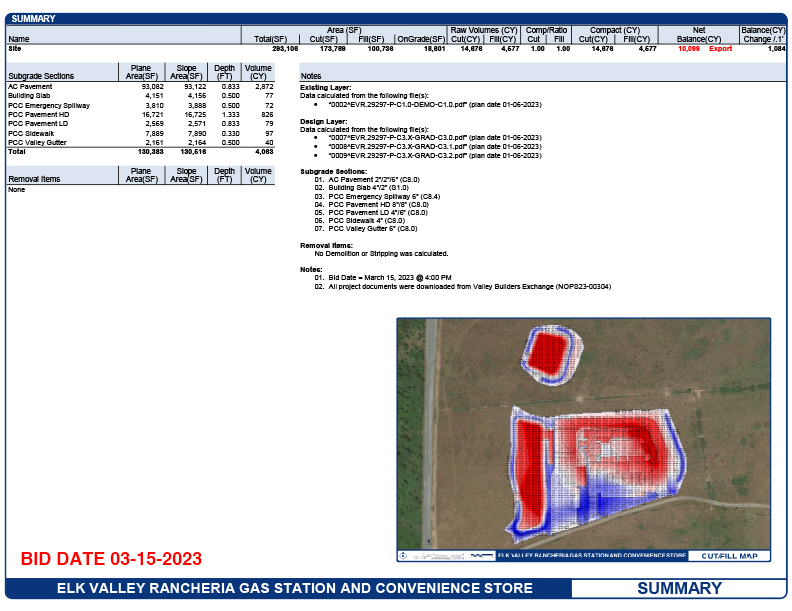Image resolution: width=792 pixels, height=611 pixels.
Task: Click the Removal Items column header
Action: click(x=34, y=179)
